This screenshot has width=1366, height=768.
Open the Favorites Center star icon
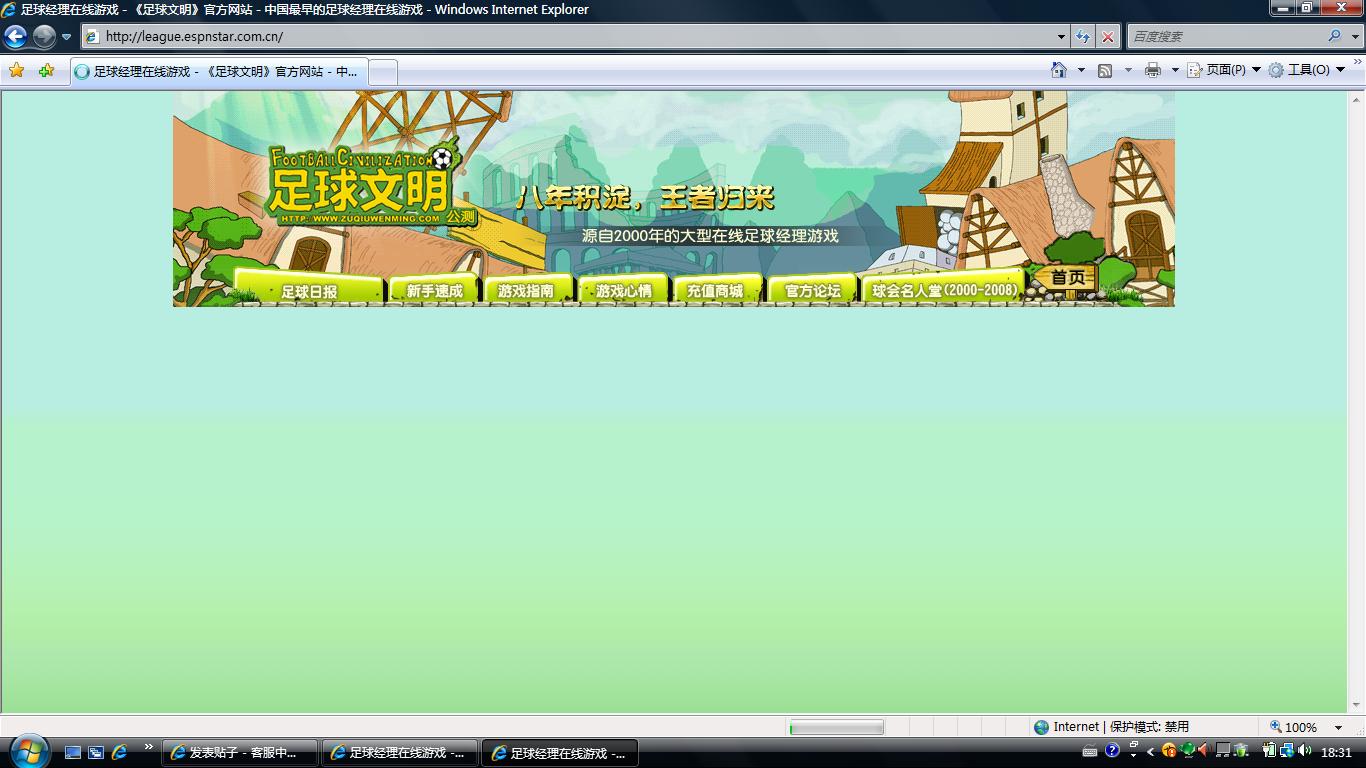[16, 70]
